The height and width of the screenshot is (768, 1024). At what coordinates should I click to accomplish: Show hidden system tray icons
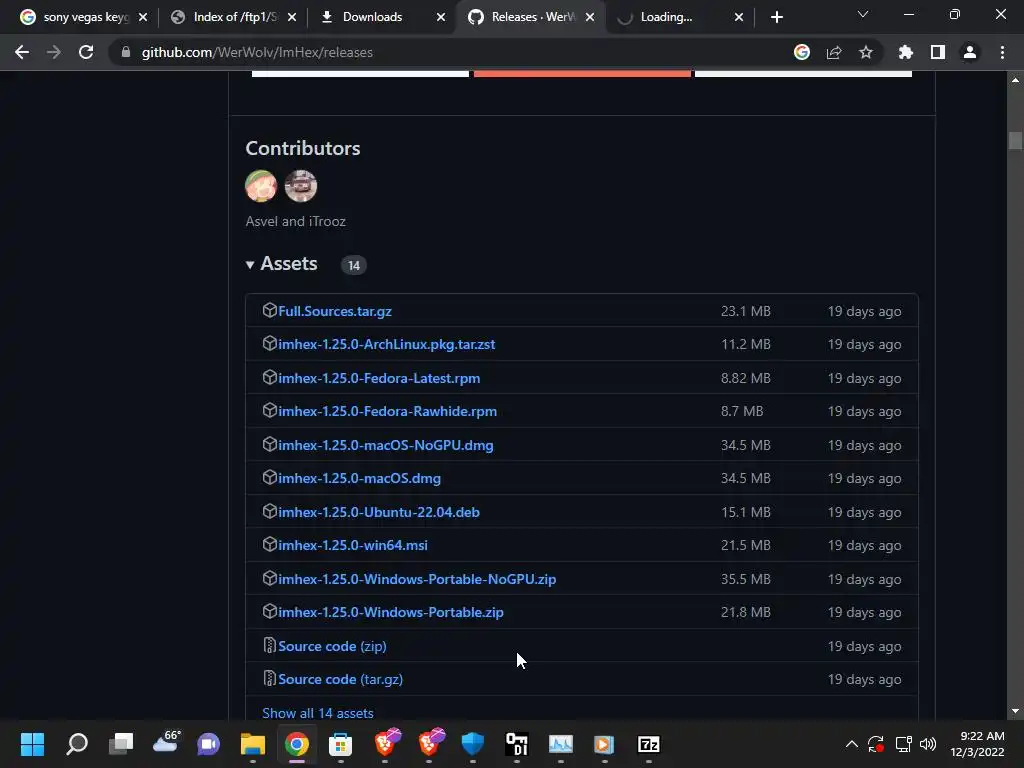click(852, 744)
